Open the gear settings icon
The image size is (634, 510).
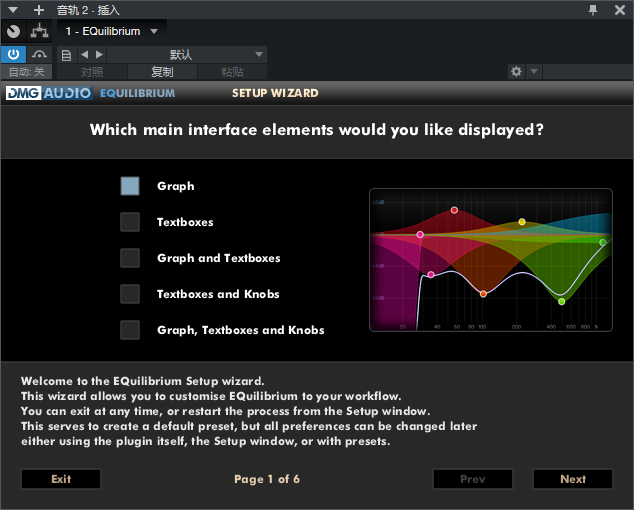516,72
